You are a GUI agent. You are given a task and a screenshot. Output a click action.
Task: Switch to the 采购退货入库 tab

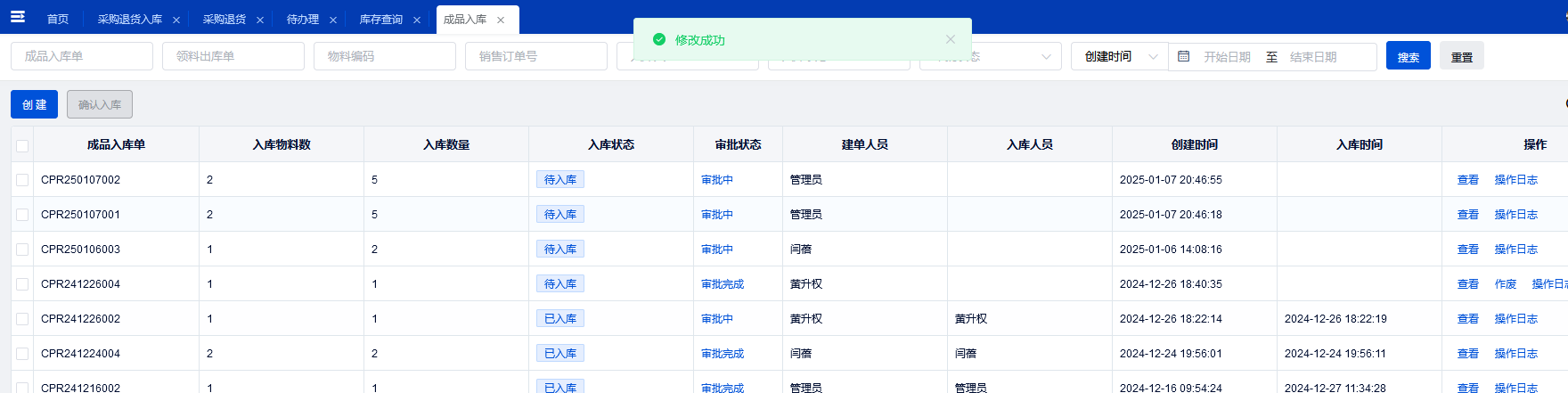pyautogui.click(x=130, y=20)
